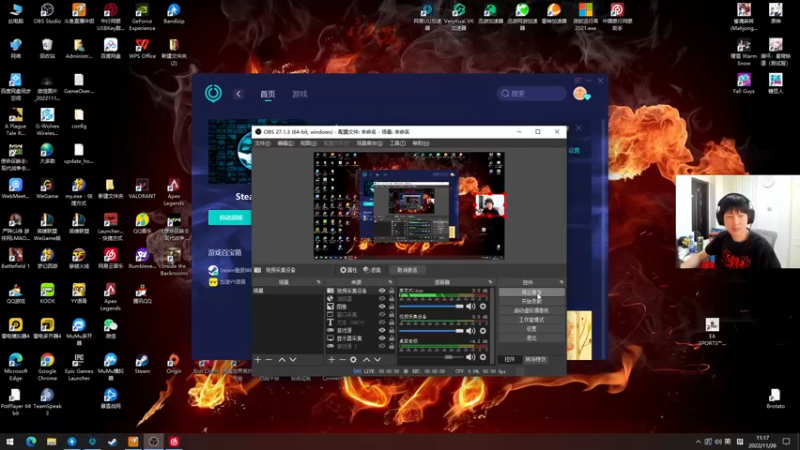
Task: Pop out the 控件 dock panel
Action: pyautogui.click(x=561, y=282)
